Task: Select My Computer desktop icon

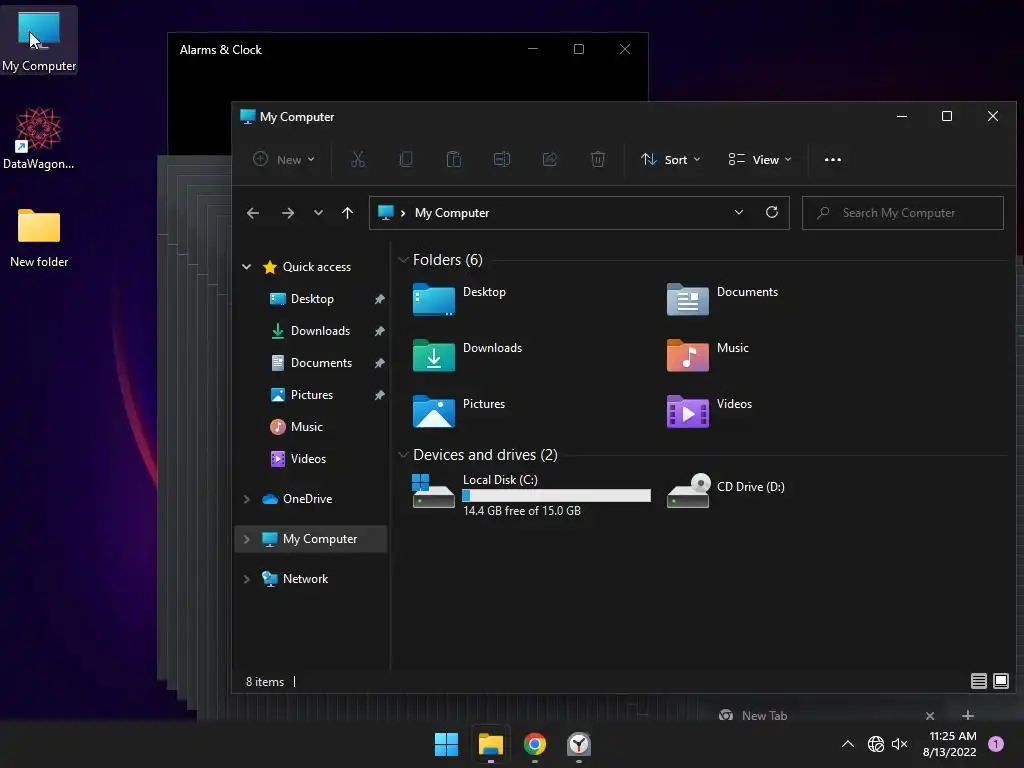Action: point(39,40)
